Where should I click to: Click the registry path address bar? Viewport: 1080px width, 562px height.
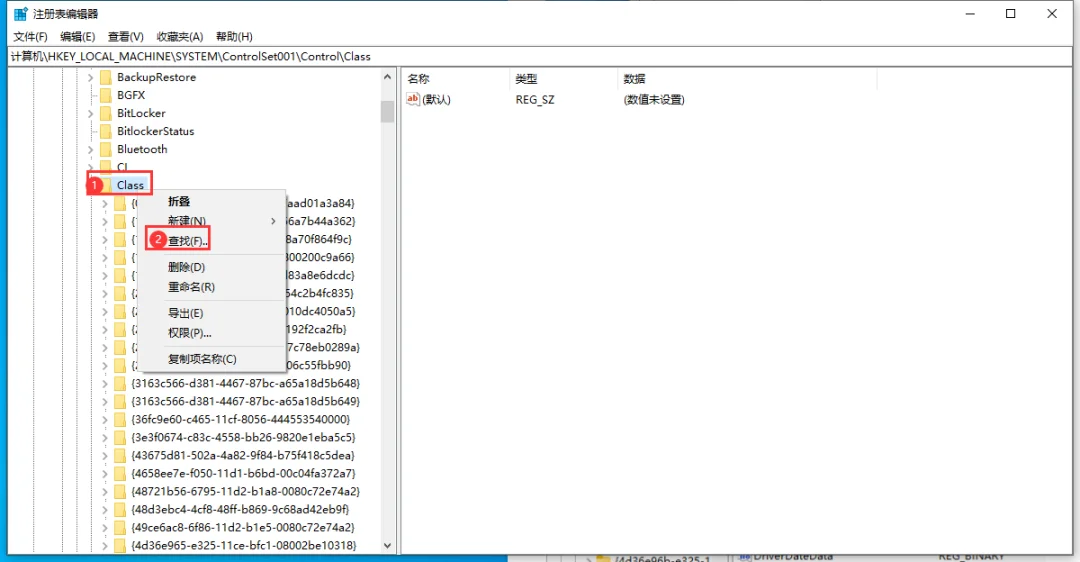540,56
